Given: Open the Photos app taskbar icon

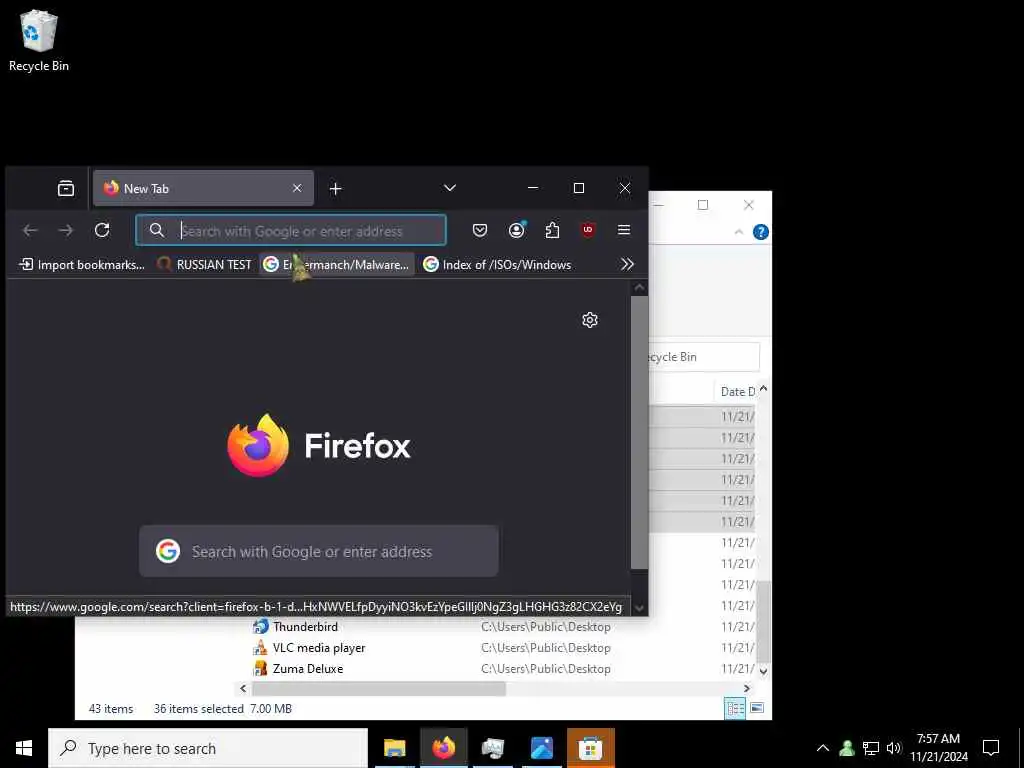Looking at the screenshot, I should coord(542,748).
